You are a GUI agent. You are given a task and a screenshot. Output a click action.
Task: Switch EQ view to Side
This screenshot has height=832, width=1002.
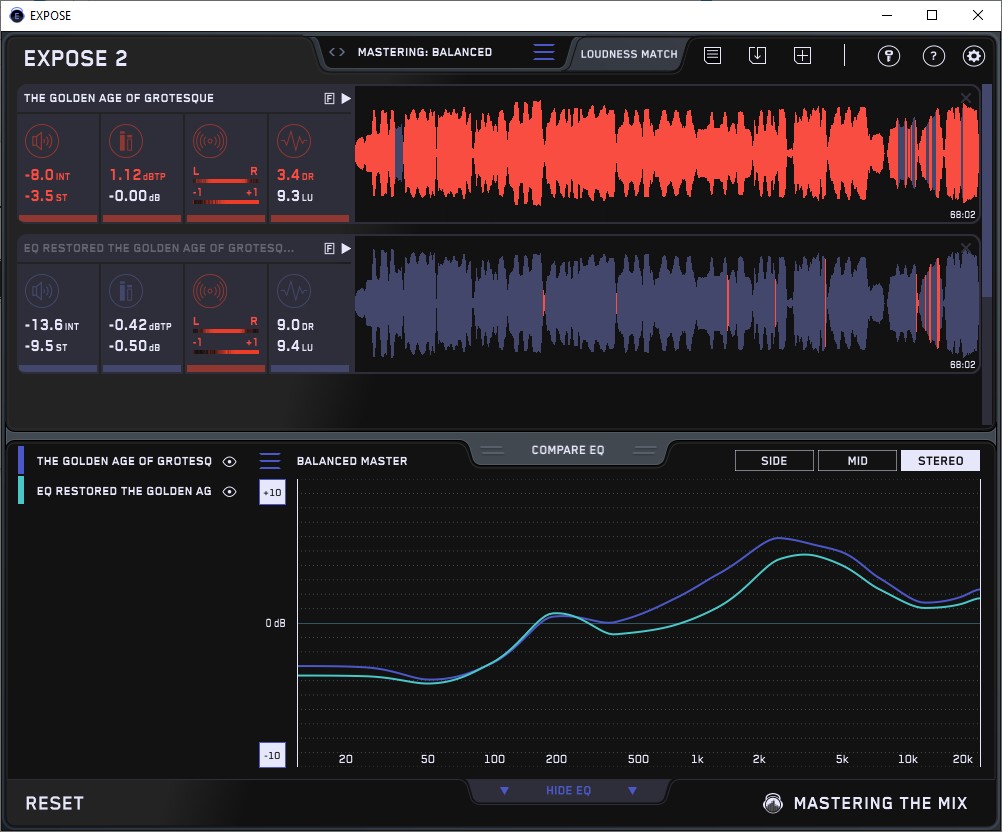(774, 461)
